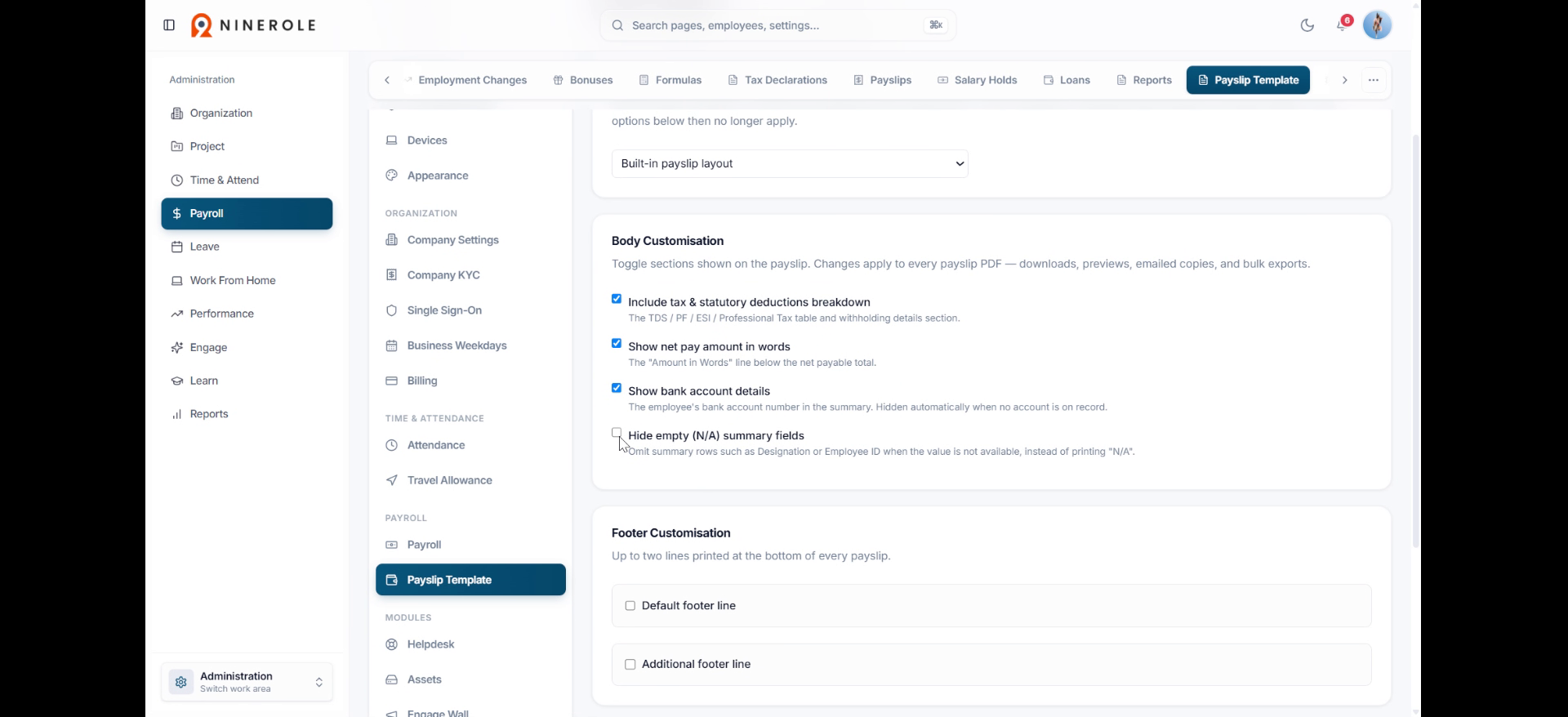Focus the search pages input field

coord(777,25)
